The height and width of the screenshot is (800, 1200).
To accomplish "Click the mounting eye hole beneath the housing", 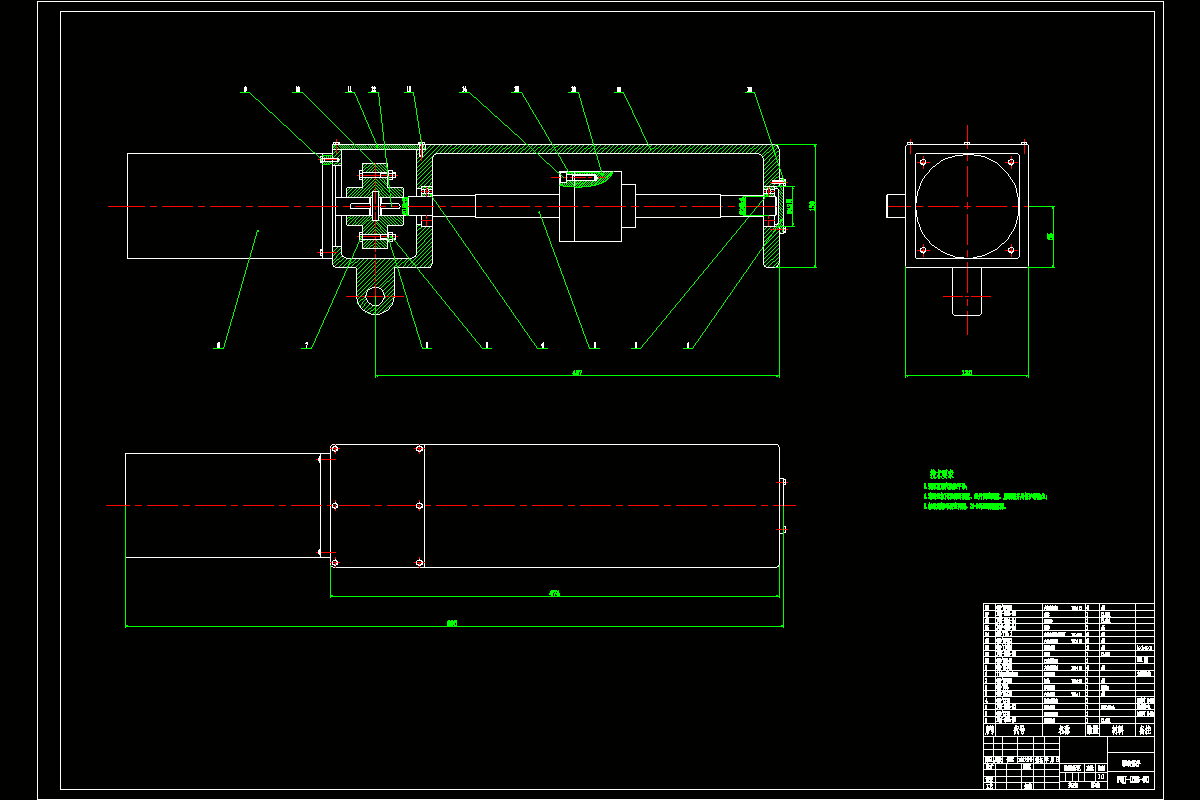I will coord(375,296).
